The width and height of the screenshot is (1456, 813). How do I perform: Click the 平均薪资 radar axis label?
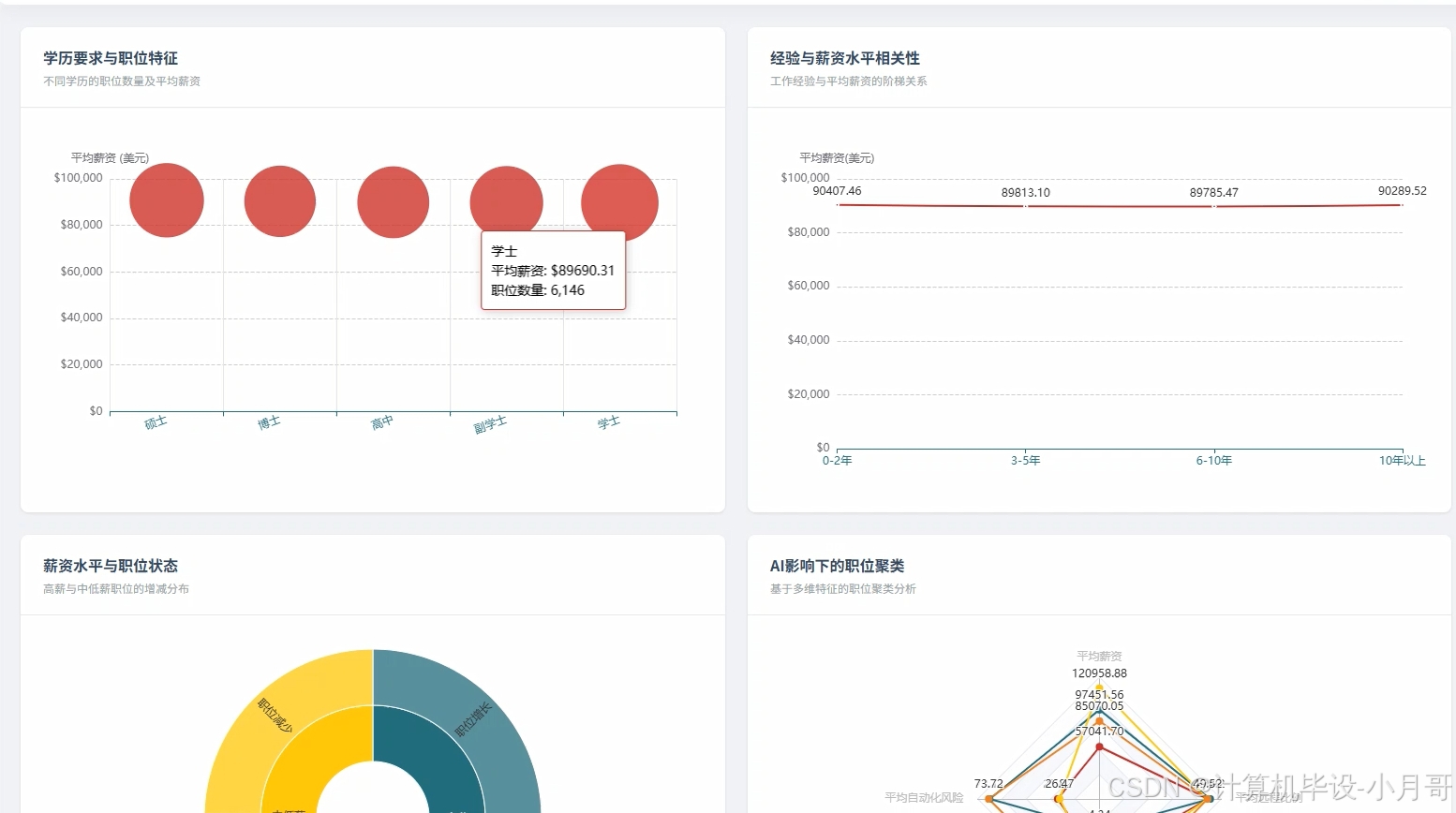point(1099,657)
